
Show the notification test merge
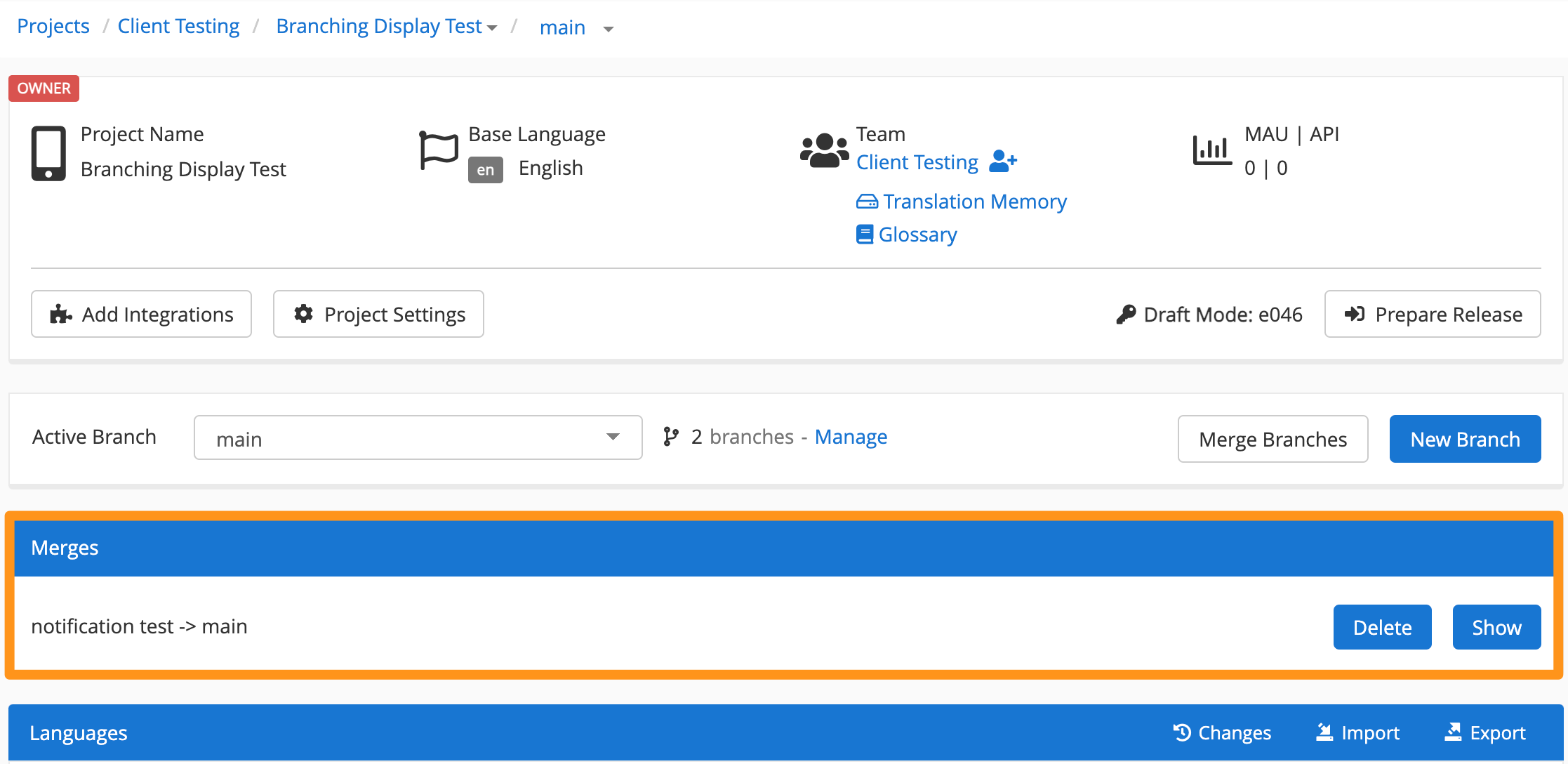(1496, 627)
